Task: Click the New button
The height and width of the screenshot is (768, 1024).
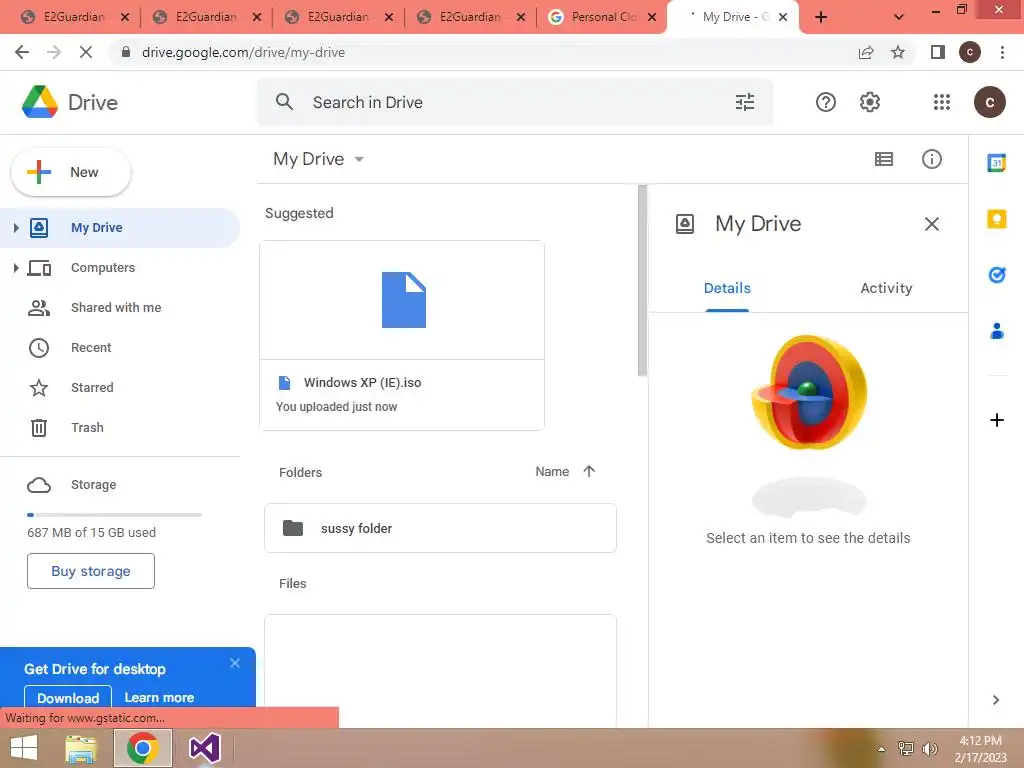Action: tap(71, 172)
